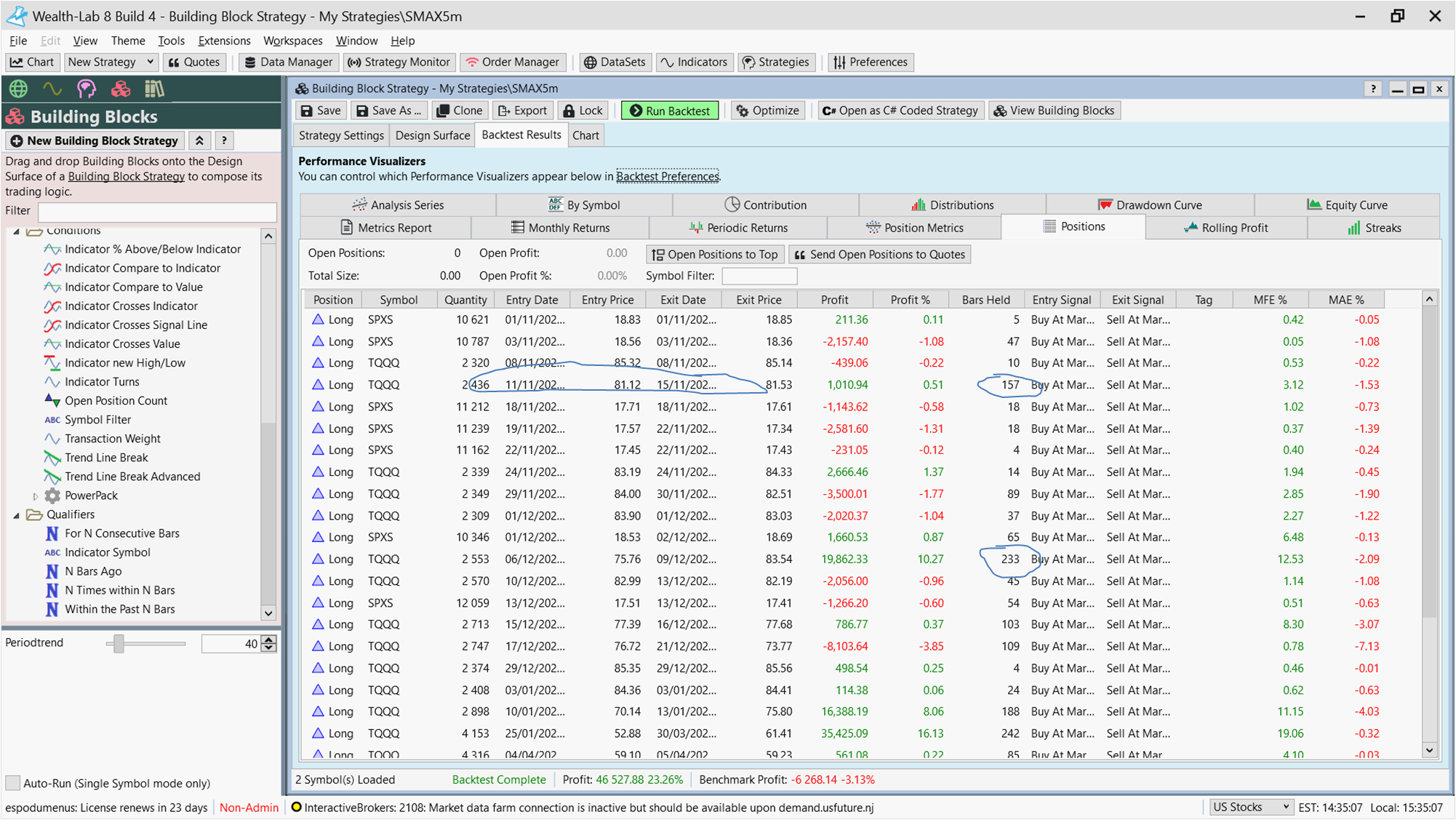Click the Periodtrend slider handle
1456x820 pixels.
(x=119, y=643)
